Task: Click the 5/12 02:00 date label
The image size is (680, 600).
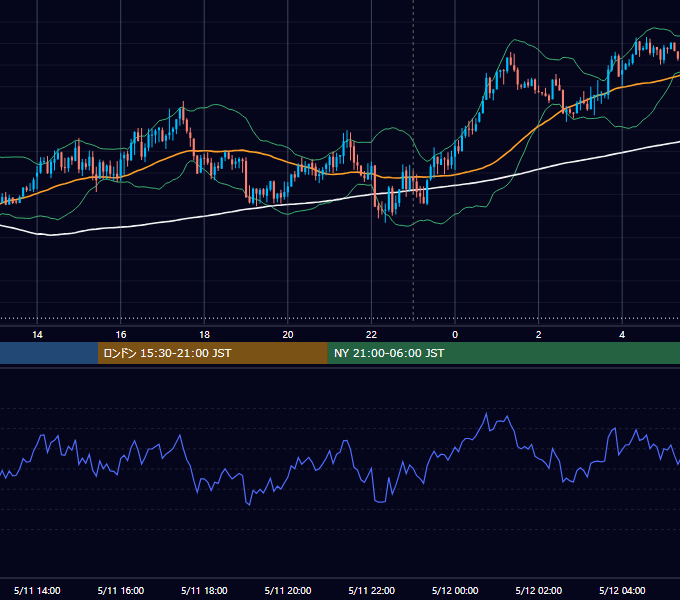Action: 539,590
